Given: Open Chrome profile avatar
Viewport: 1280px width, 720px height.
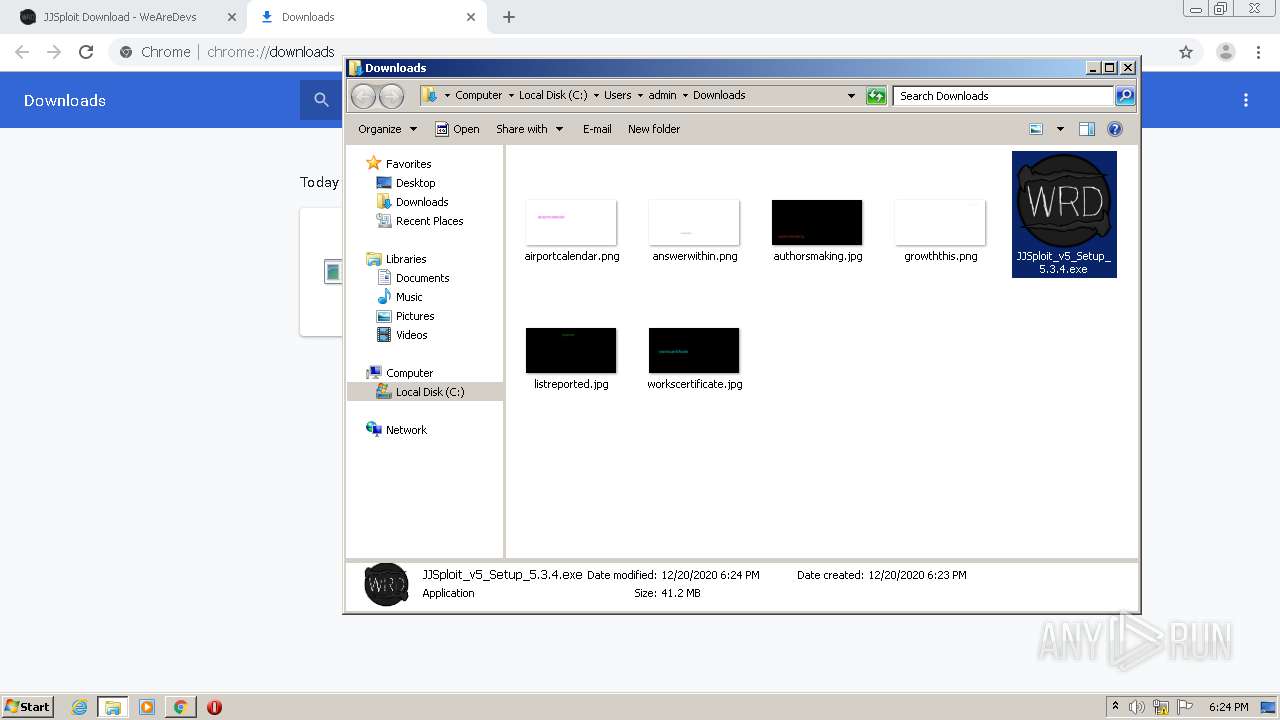Looking at the screenshot, I should [1225, 52].
